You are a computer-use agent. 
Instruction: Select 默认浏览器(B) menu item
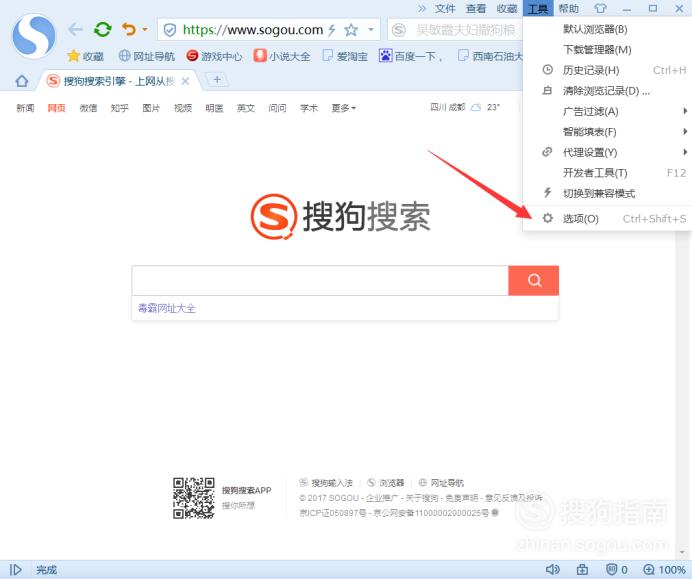(607, 29)
